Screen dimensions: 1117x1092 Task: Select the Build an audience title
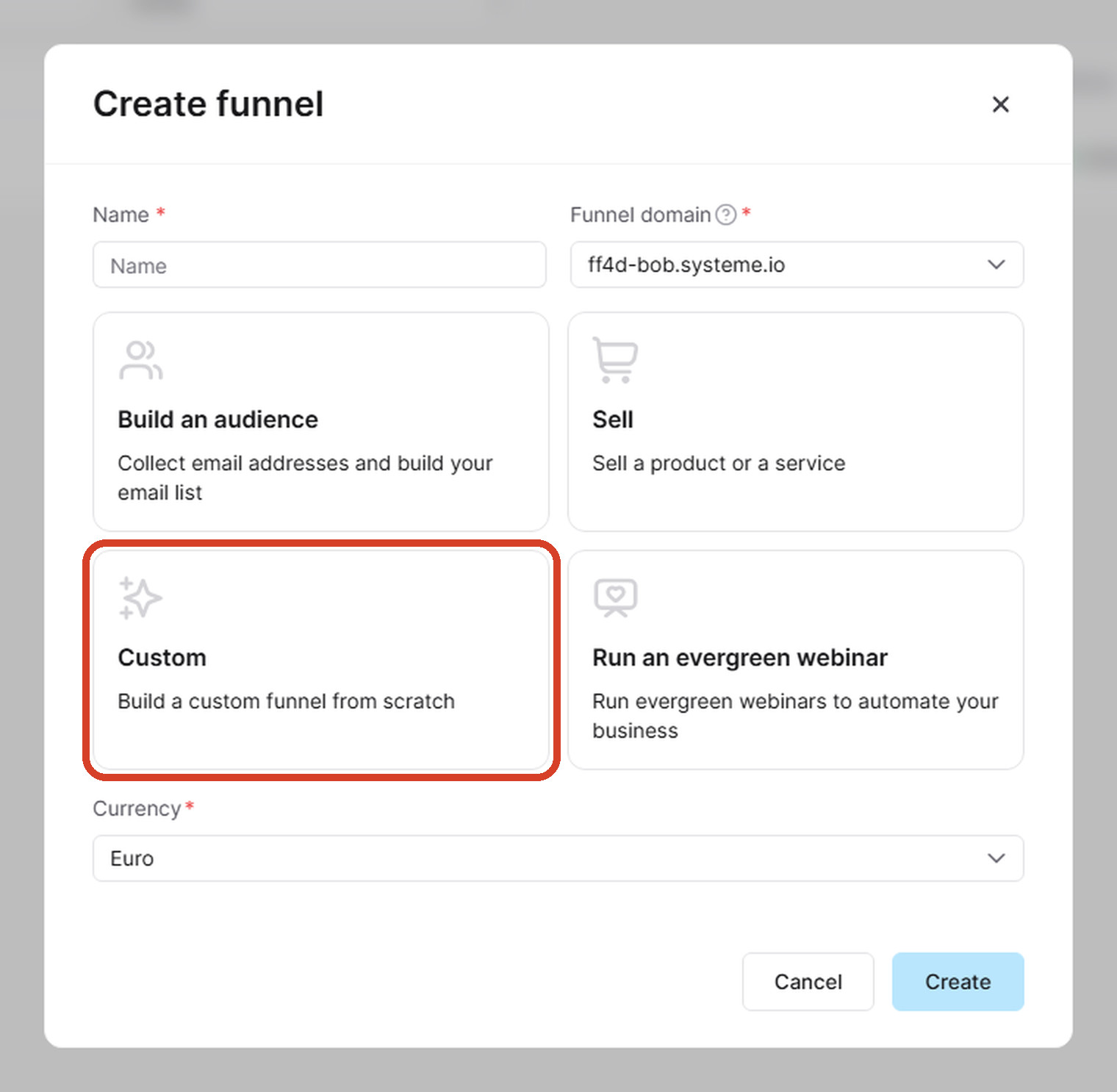click(218, 420)
